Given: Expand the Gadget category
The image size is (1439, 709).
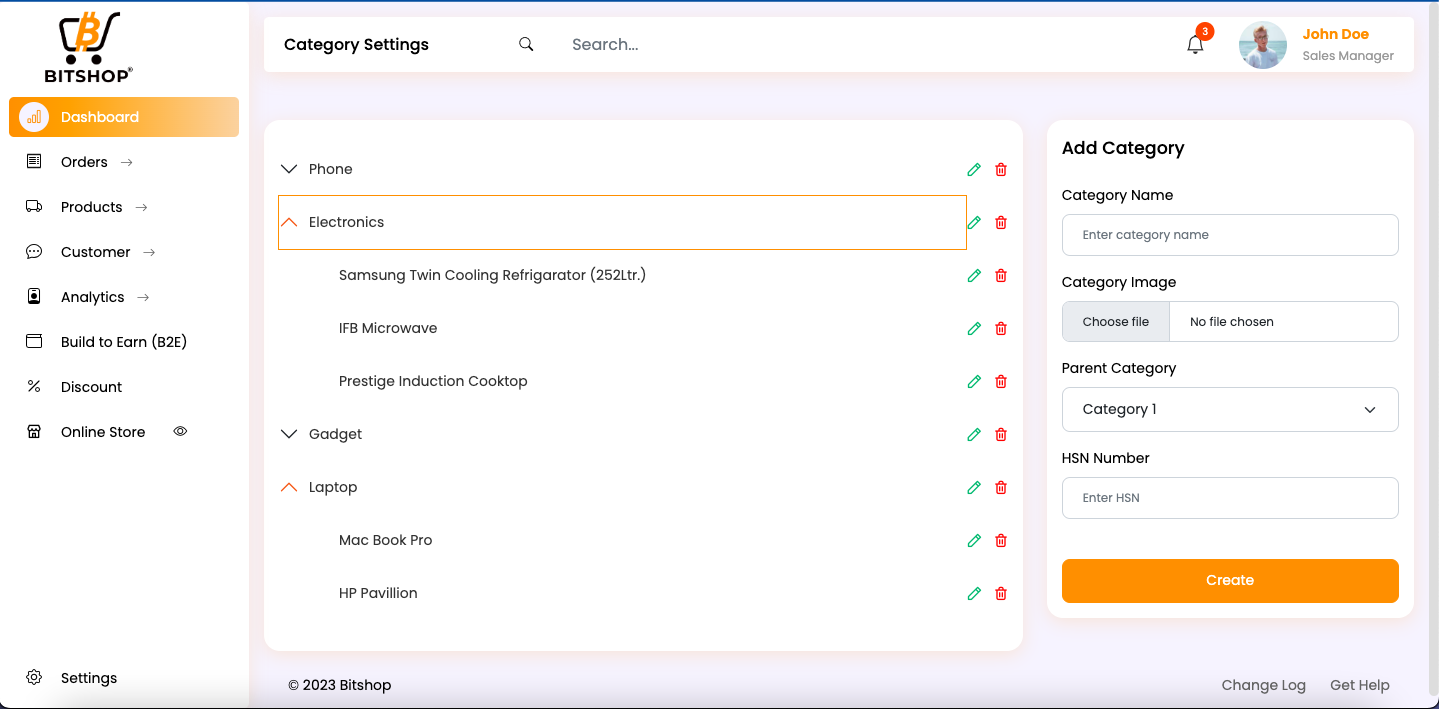Looking at the screenshot, I should (x=289, y=435).
